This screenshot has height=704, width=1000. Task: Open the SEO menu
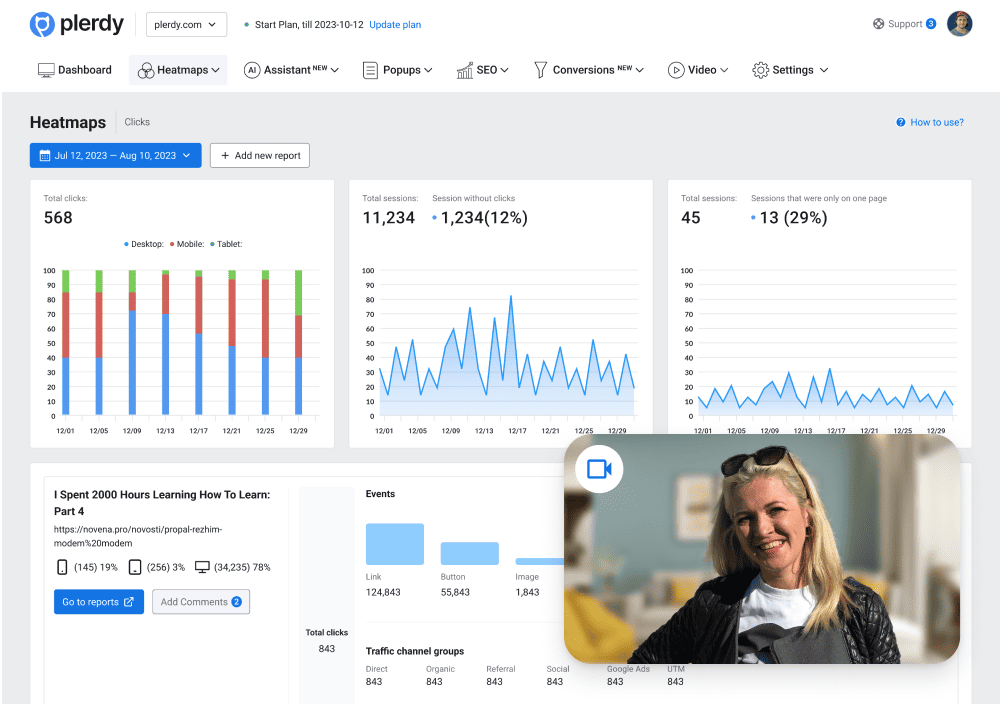483,70
